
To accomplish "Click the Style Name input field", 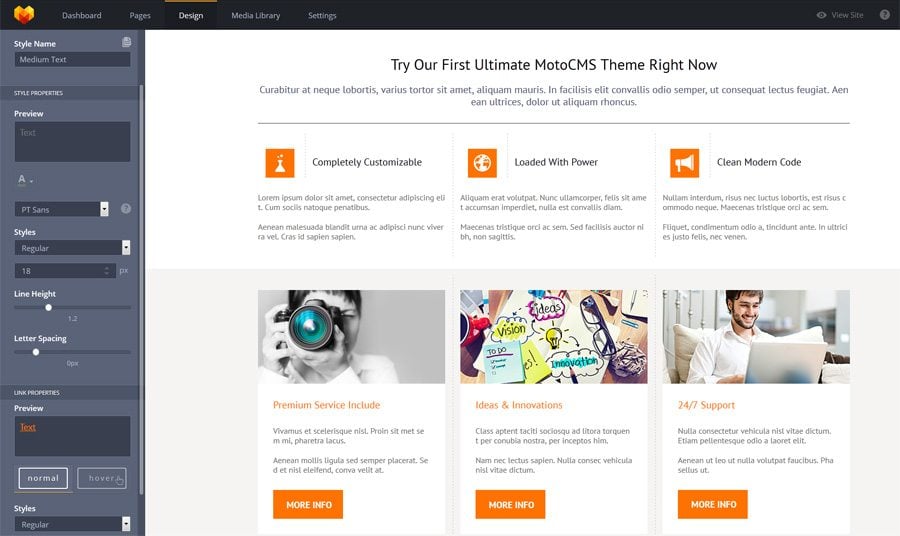I will 72,59.
